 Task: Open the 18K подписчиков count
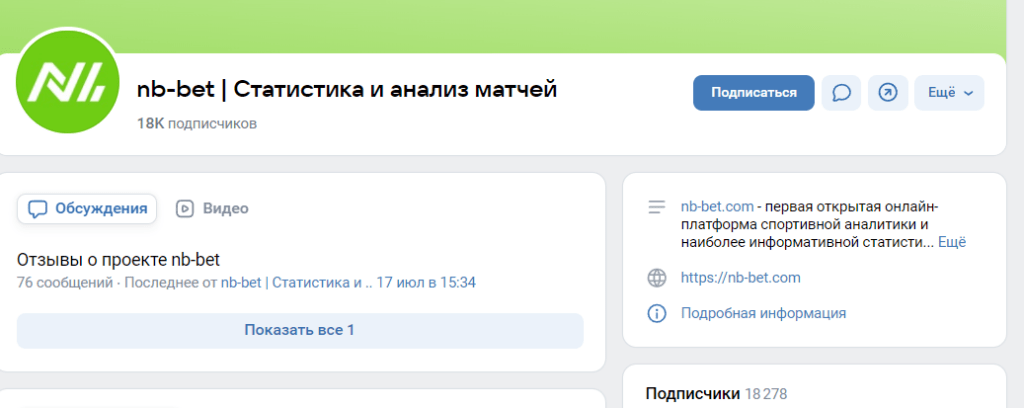coord(197,123)
